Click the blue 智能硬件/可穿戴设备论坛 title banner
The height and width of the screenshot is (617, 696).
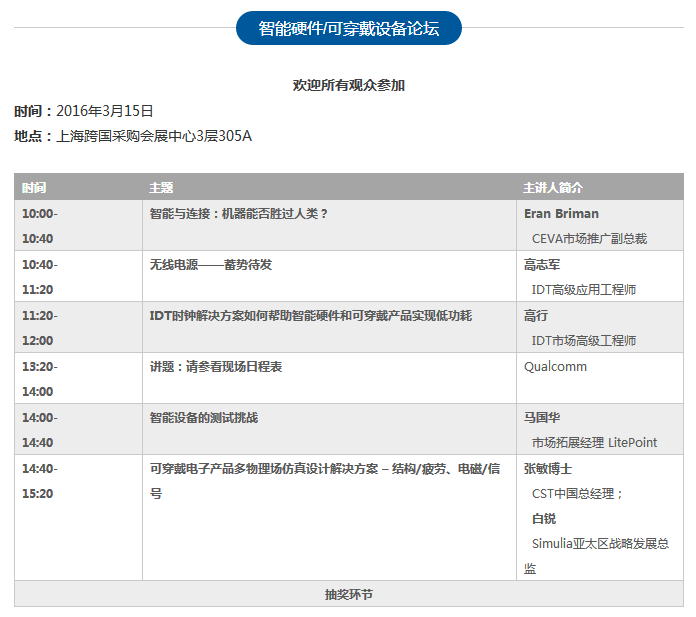[x=348, y=28]
